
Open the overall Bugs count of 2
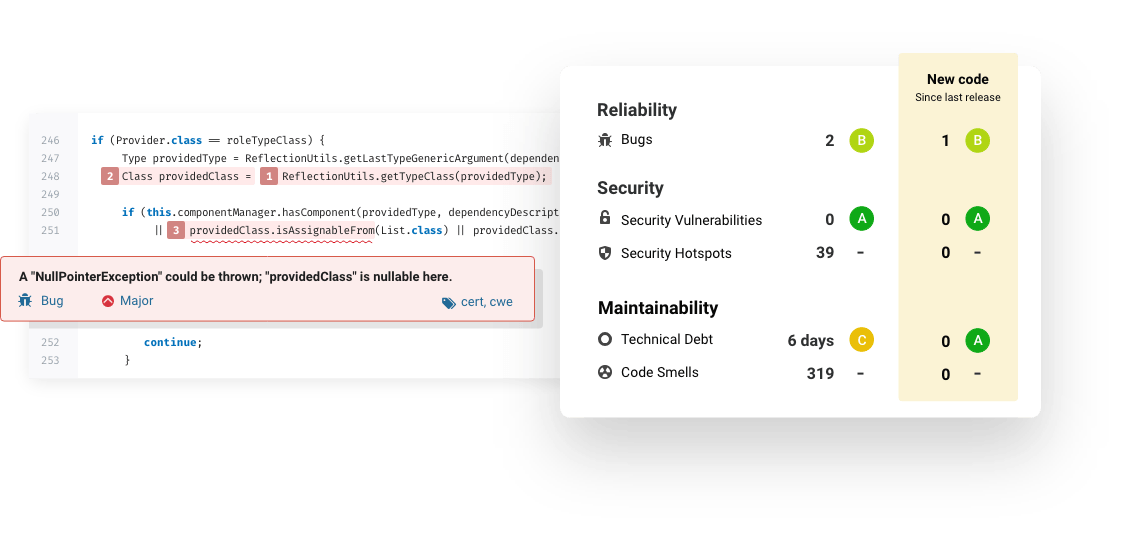click(830, 140)
